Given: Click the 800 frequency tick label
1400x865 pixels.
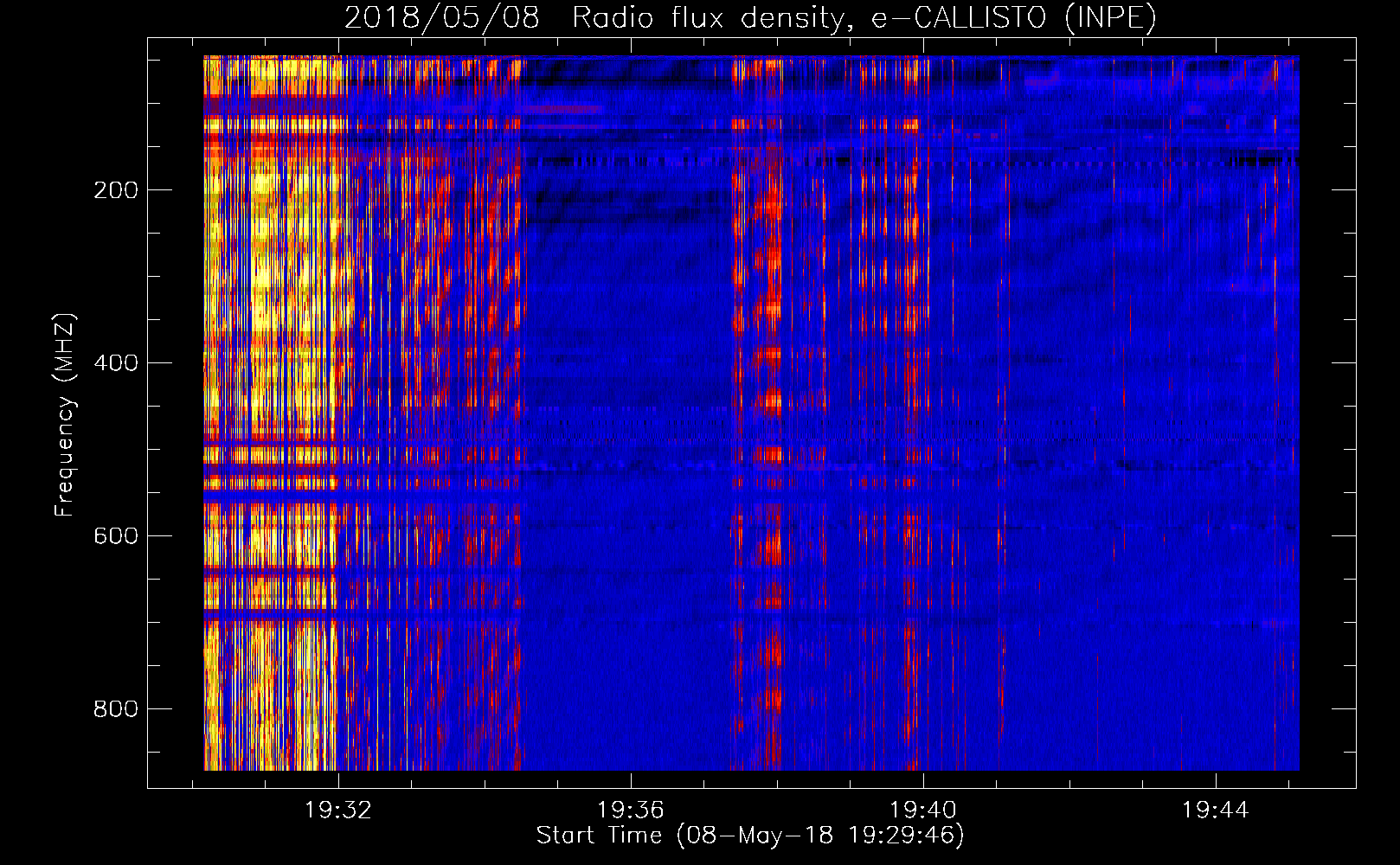Looking at the screenshot, I should coord(116,708).
